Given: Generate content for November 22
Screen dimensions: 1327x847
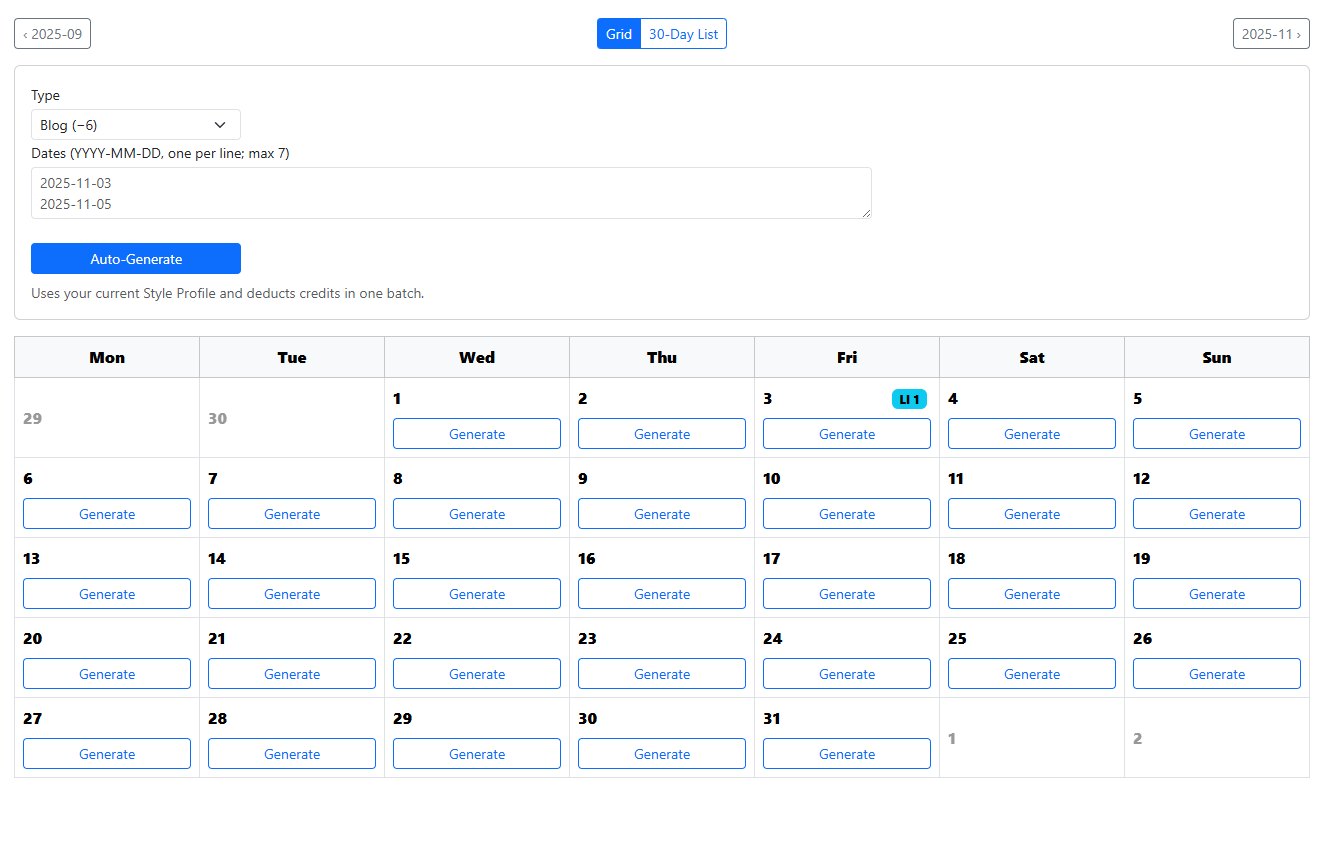Looking at the screenshot, I should pos(476,673).
